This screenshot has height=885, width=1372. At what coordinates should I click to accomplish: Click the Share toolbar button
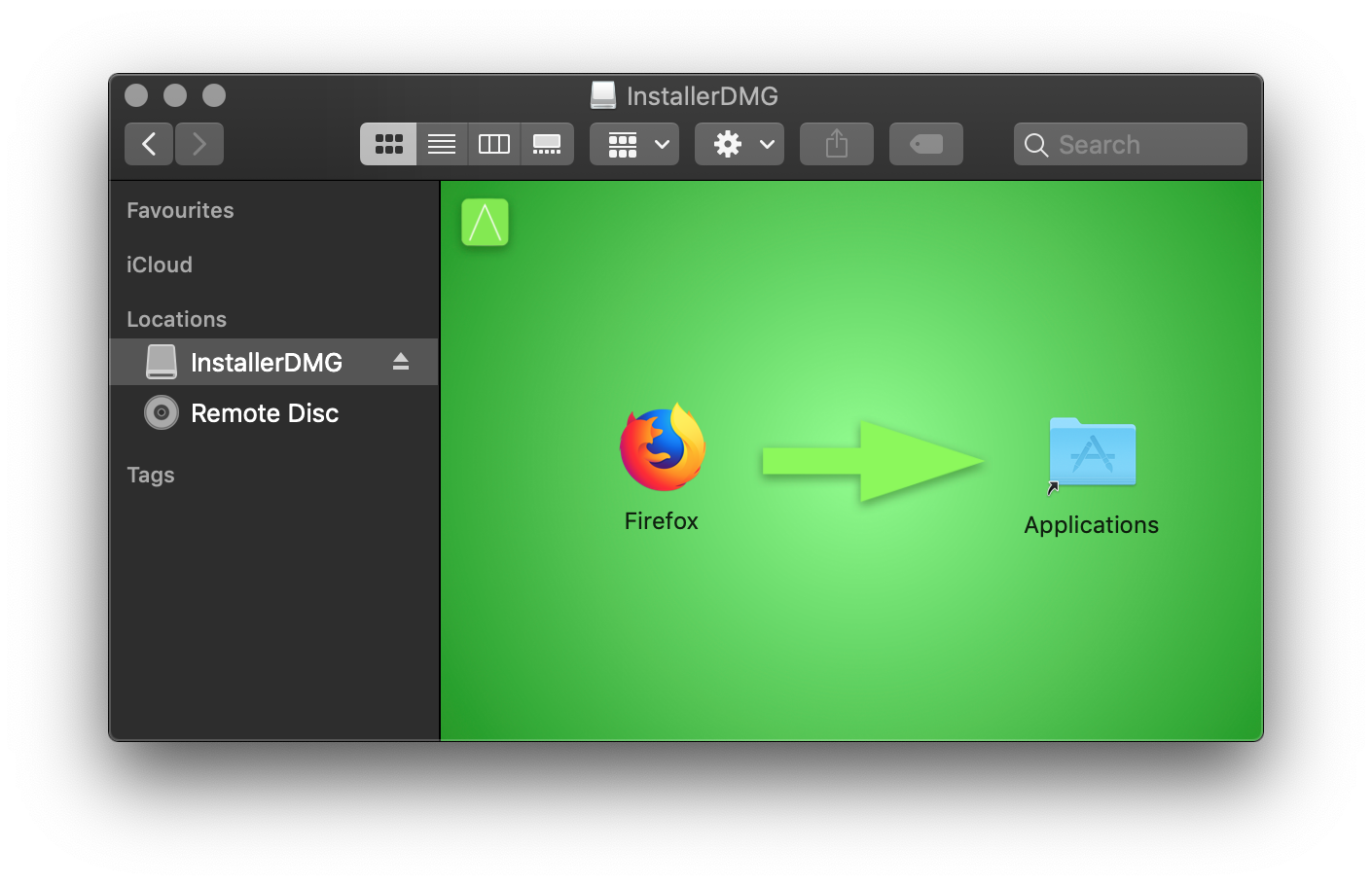(x=836, y=144)
